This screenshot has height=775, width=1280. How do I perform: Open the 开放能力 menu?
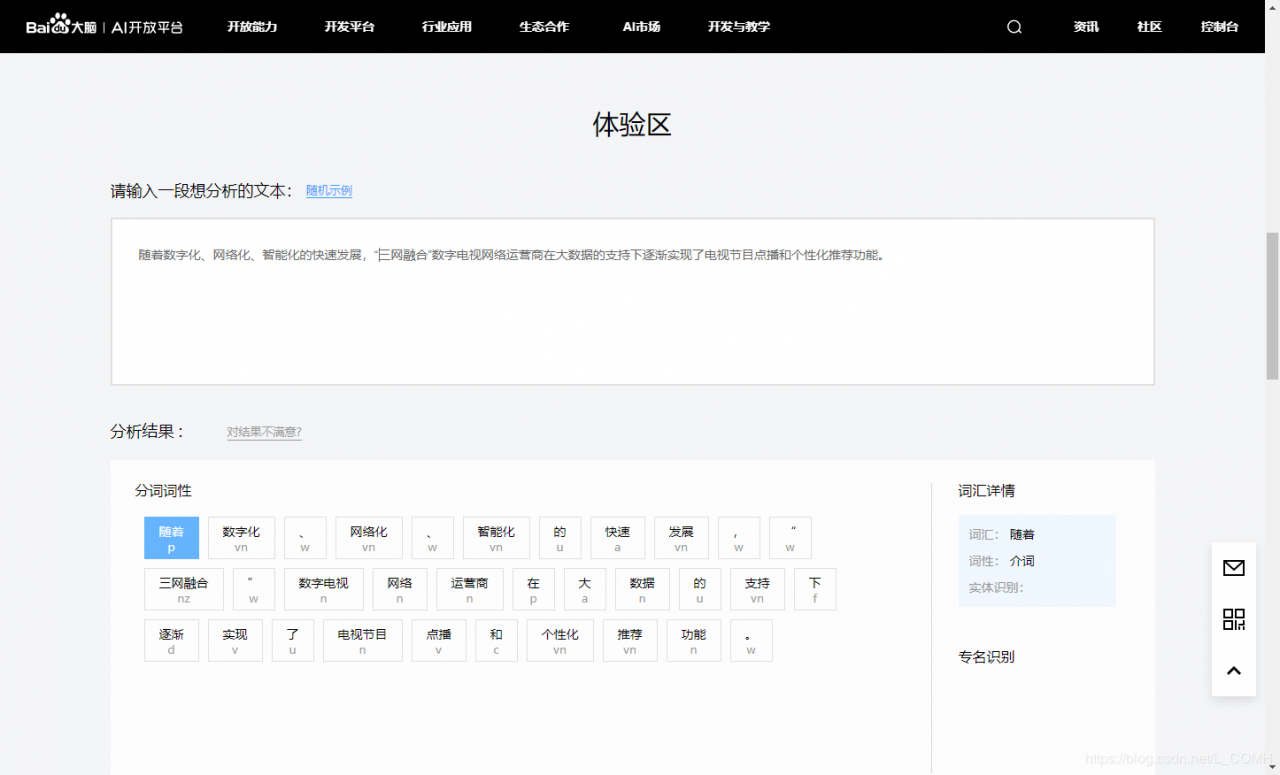(x=252, y=27)
